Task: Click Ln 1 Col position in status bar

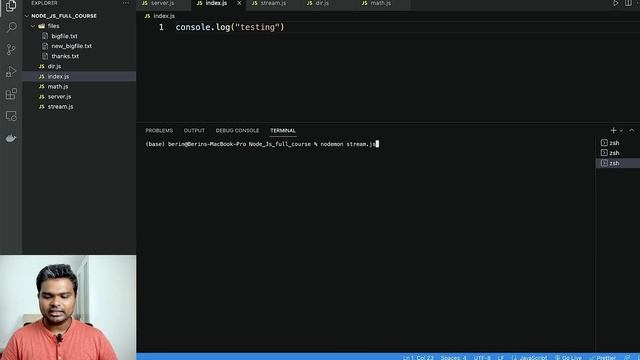Action: click(x=418, y=358)
